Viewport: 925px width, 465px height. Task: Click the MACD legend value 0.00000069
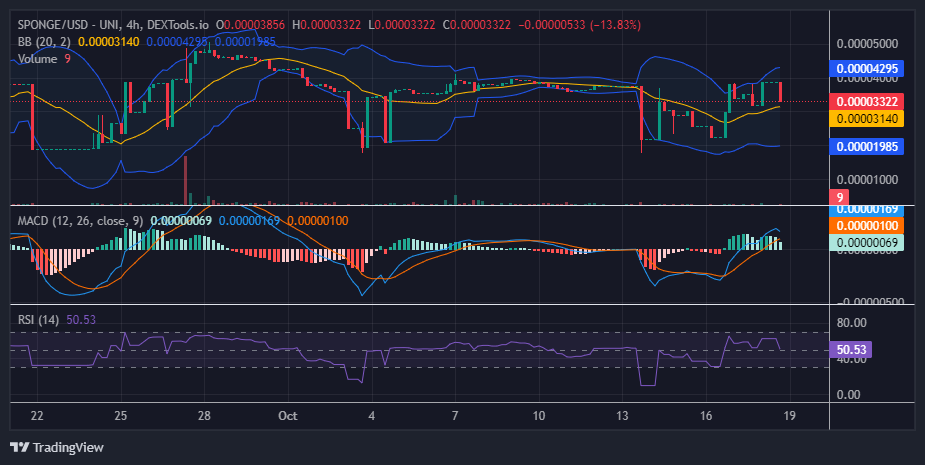181,221
